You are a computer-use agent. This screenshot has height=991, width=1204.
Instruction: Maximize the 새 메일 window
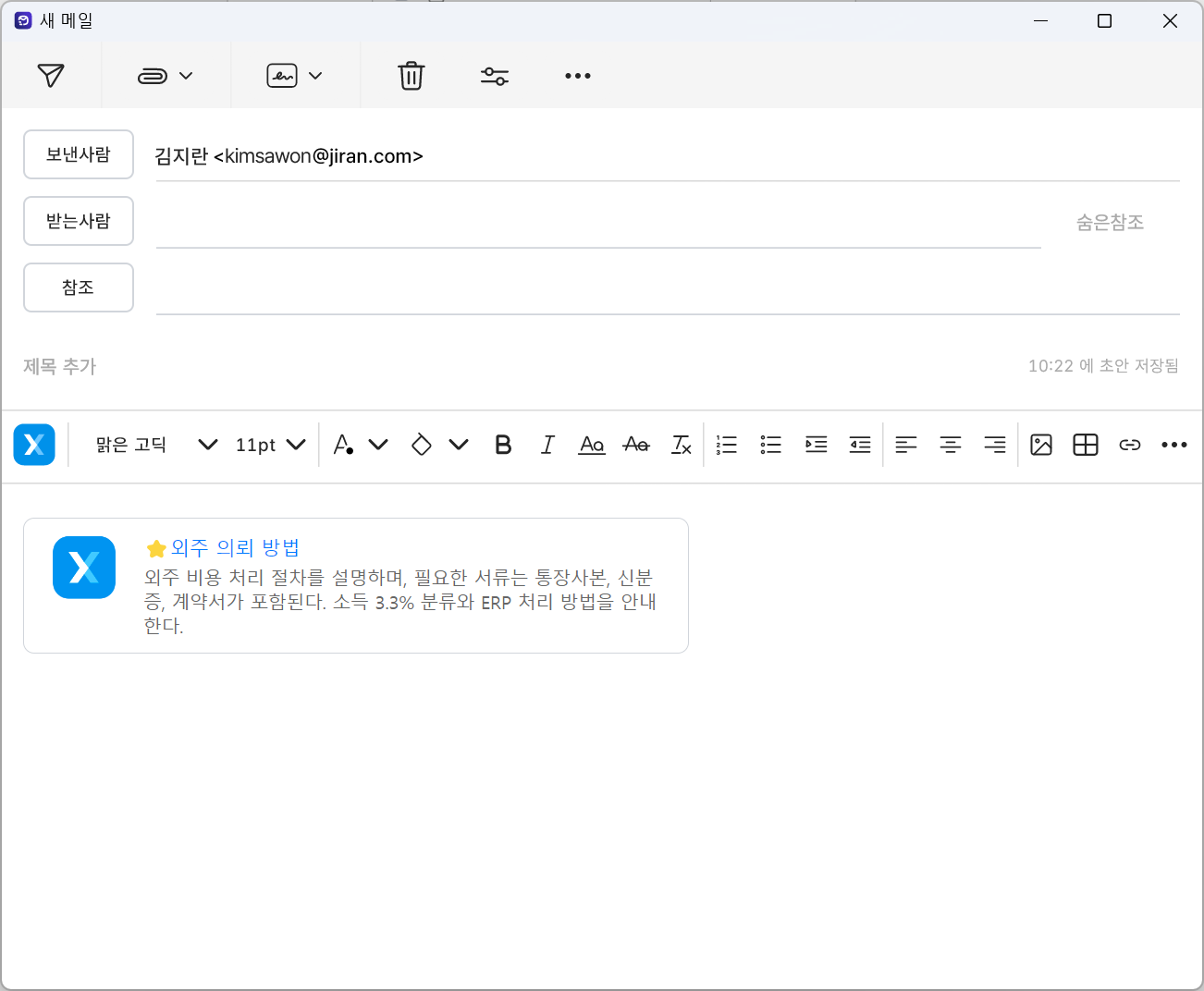click(1104, 20)
